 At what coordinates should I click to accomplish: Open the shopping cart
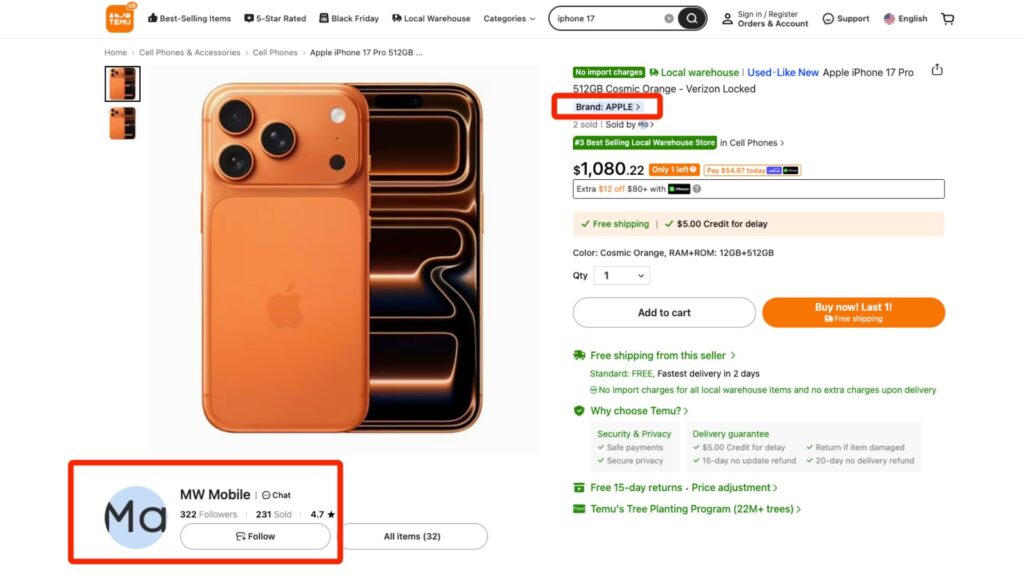(x=947, y=18)
